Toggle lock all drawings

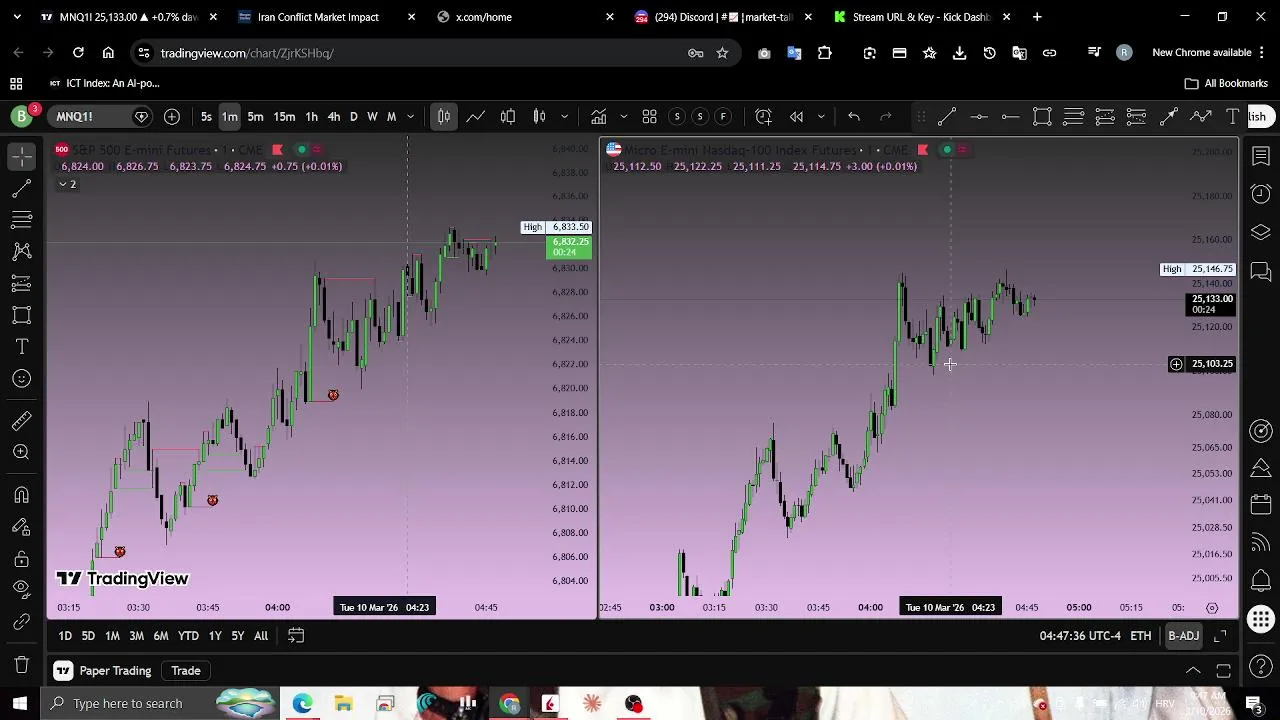pyautogui.click(x=21, y=559)
